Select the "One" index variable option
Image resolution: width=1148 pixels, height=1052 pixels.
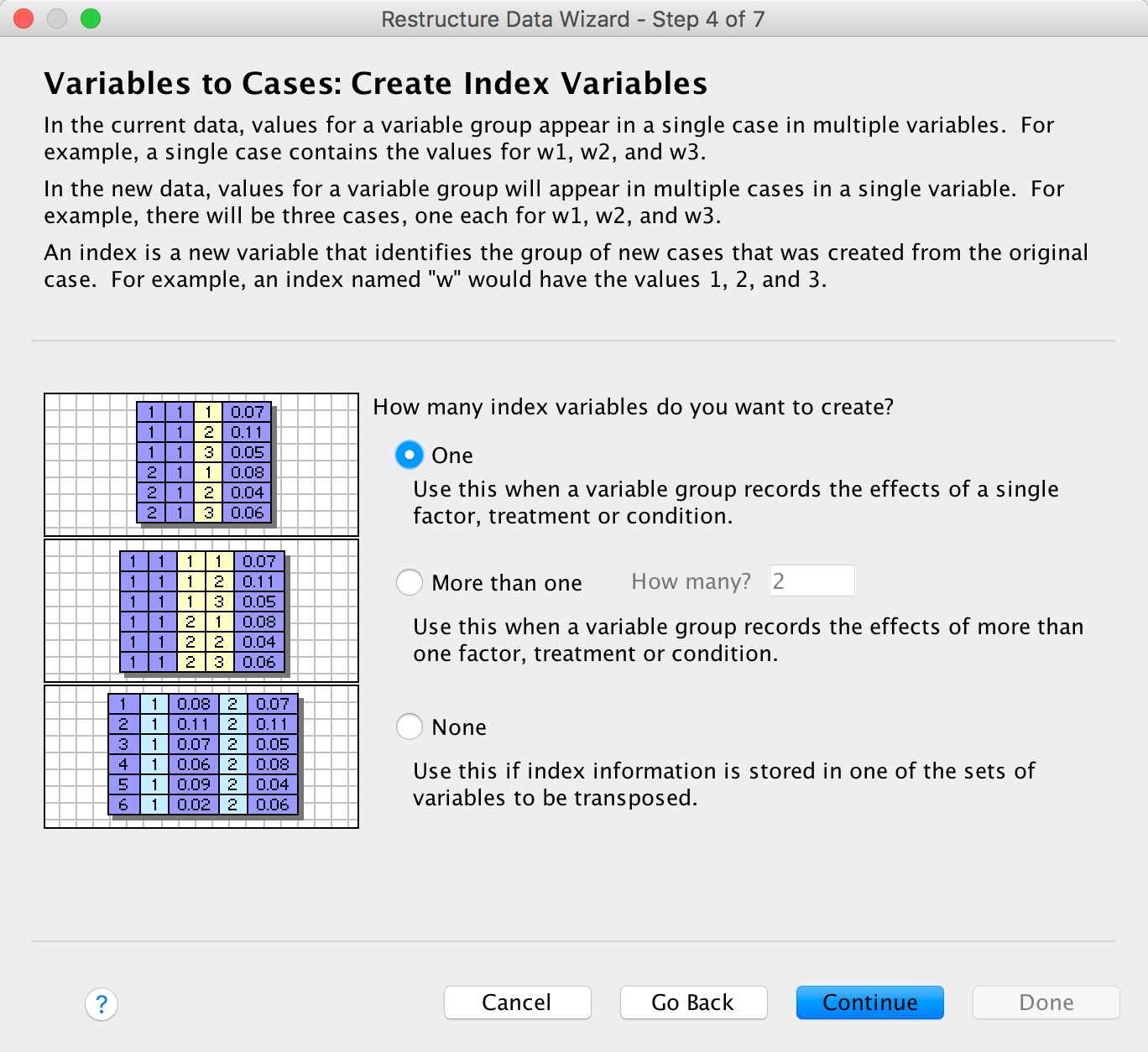click(410, 456)
